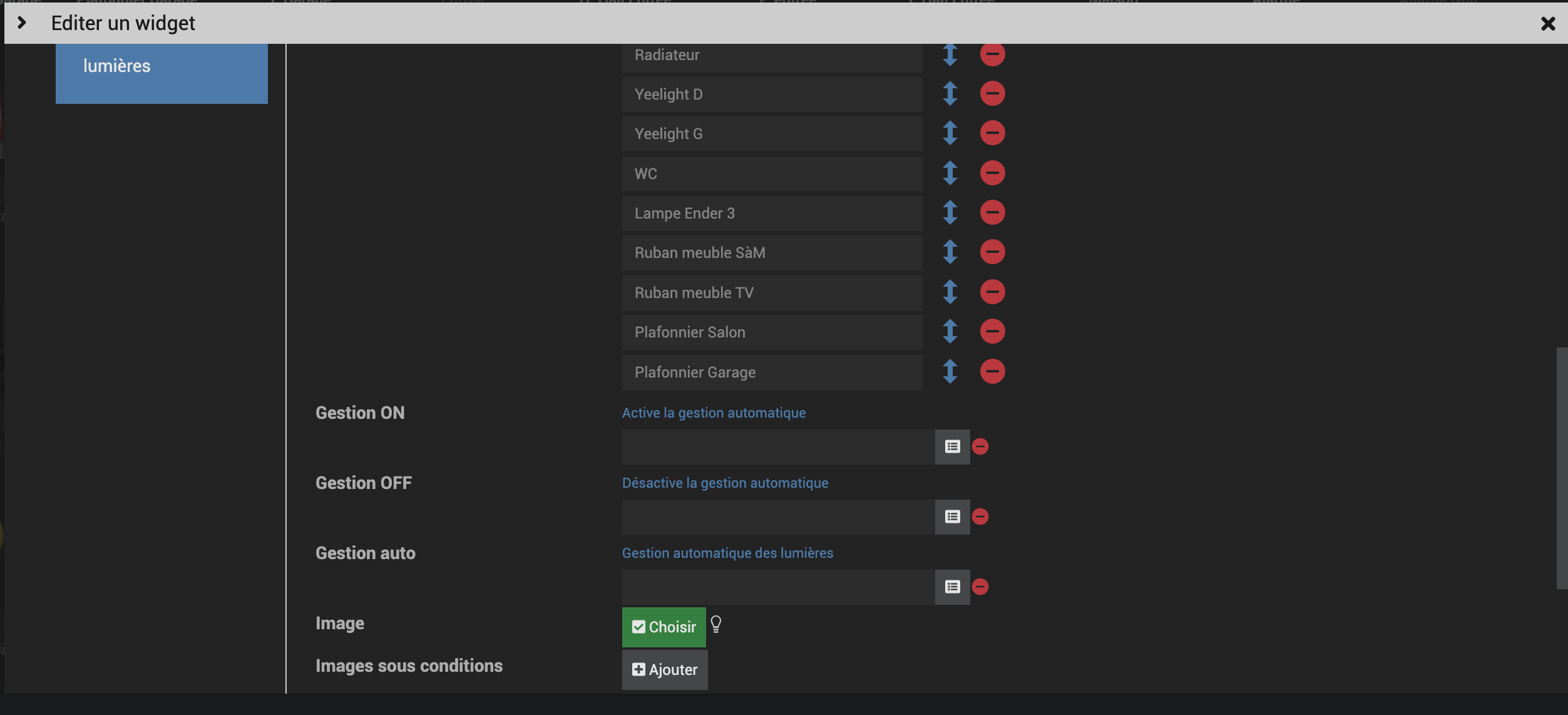The image size is (1568, 715).
Task: Click reorder arrows for Ruban meuble TV
Action: [950, 292]
